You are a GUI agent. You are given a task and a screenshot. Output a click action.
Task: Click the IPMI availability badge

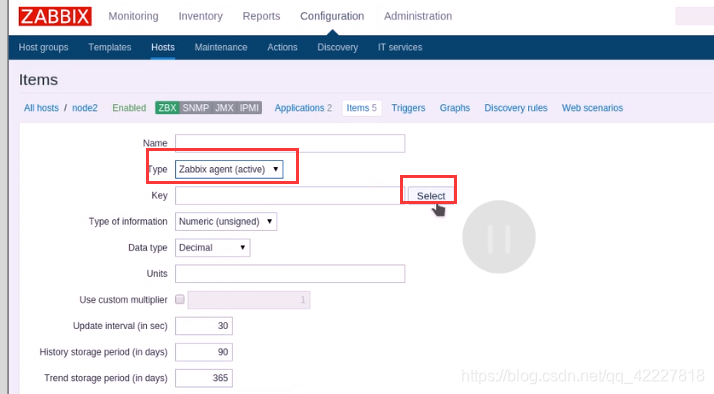pyautogui.click(x=249, y=108)
